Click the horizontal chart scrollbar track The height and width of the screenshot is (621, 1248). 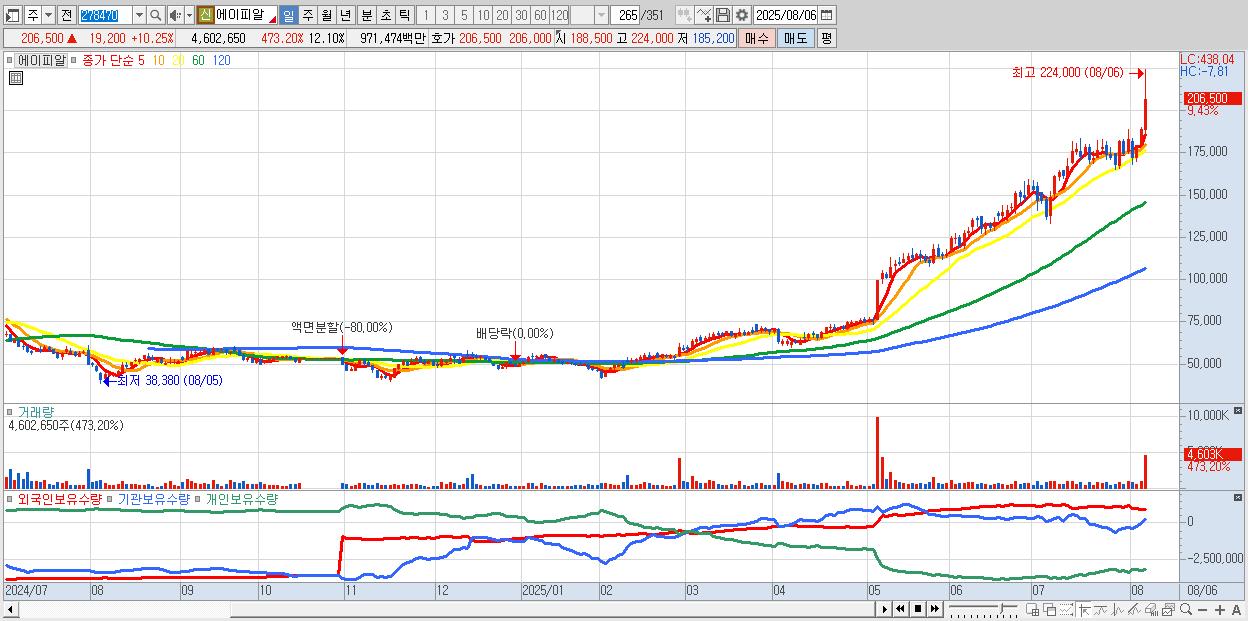pyautogui.click(x=438, y=609)
